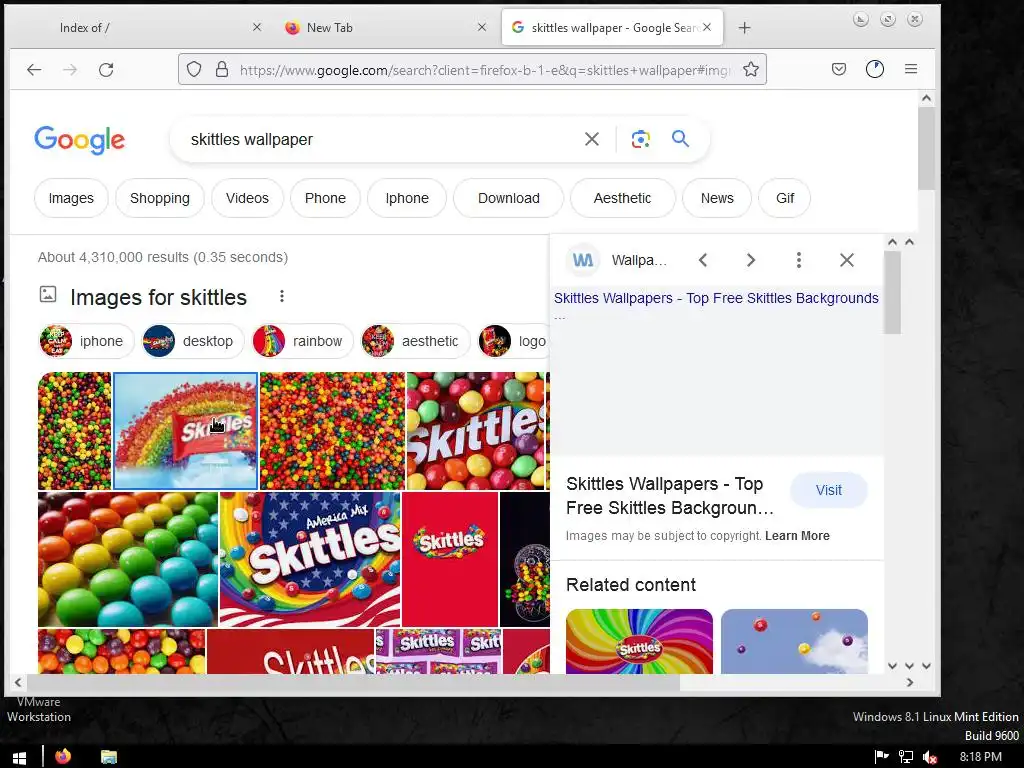Open the three-dot menu beside Images for skittles
The height and width of the screenshot is (768, 1024).
point(281,296)
